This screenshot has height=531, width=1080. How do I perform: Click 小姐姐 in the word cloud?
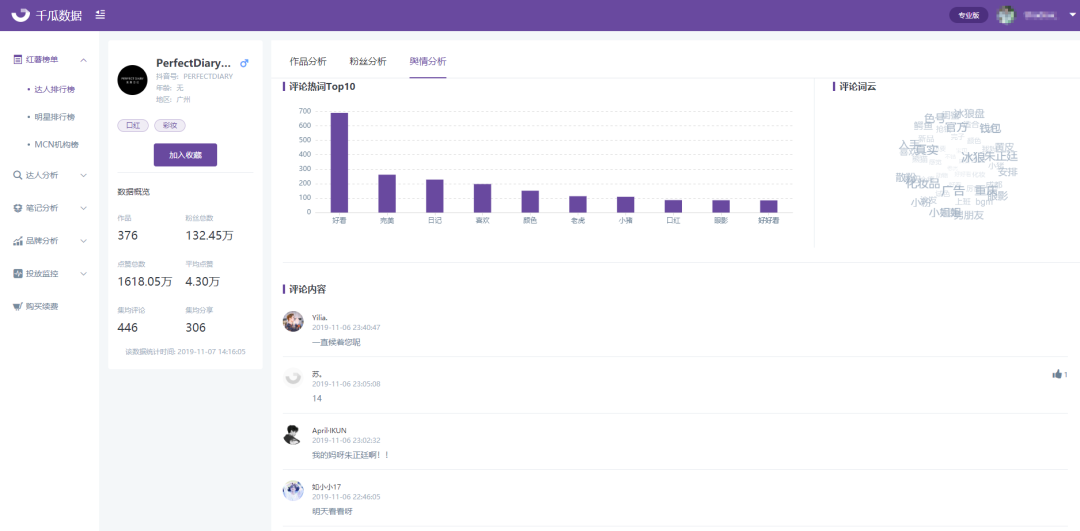[x=944, y=213]
